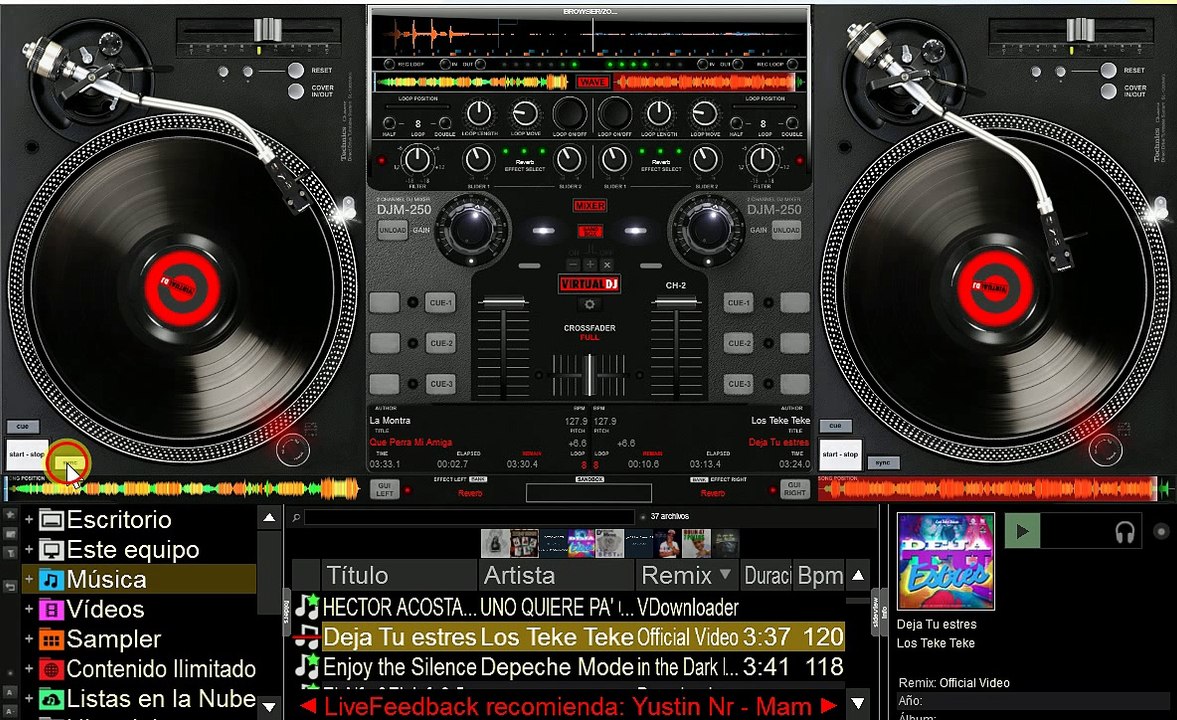
Task: Click the right deck FILTER knob
Action: (763, 160)
